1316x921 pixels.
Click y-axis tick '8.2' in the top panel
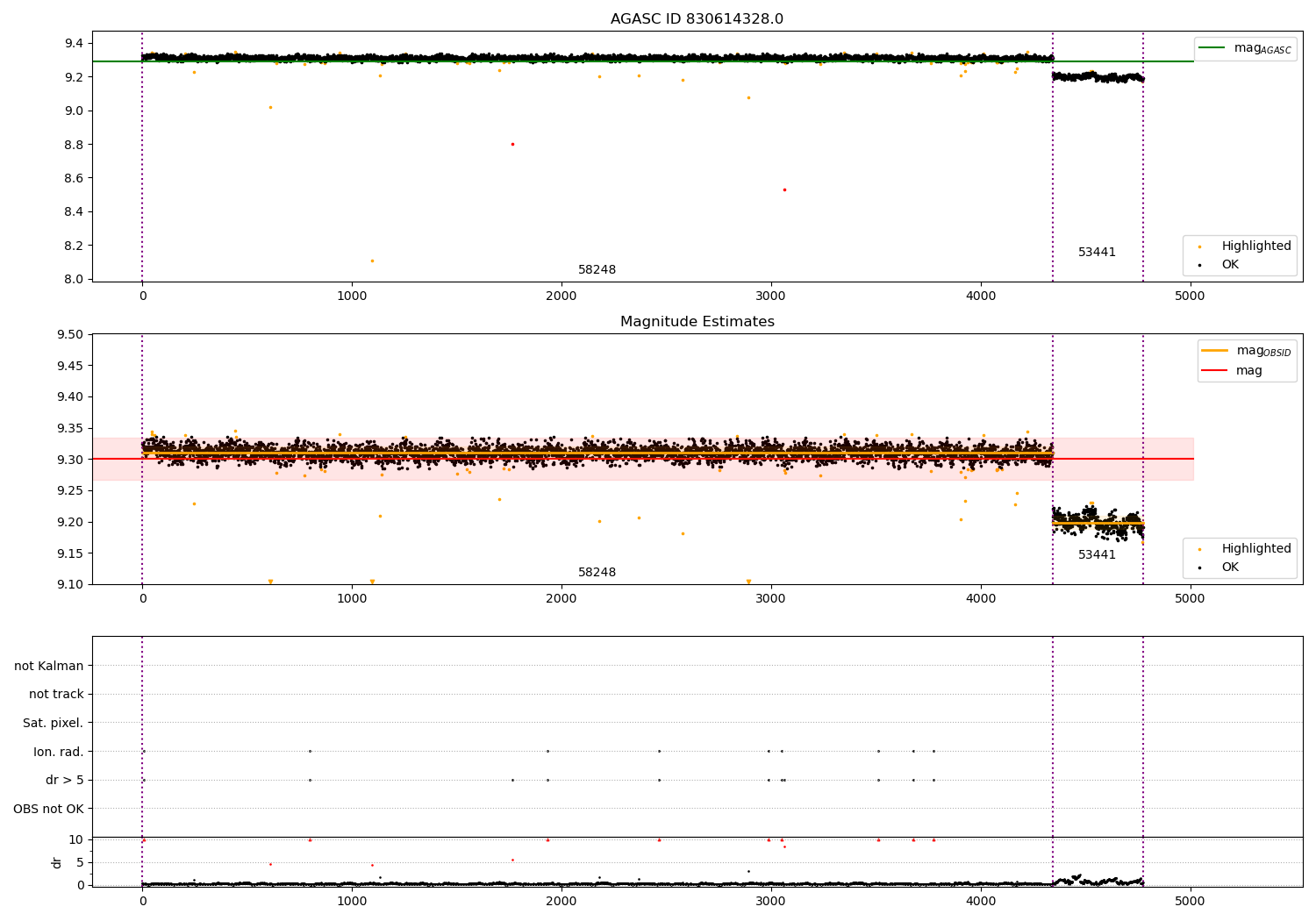coord(75,246)
